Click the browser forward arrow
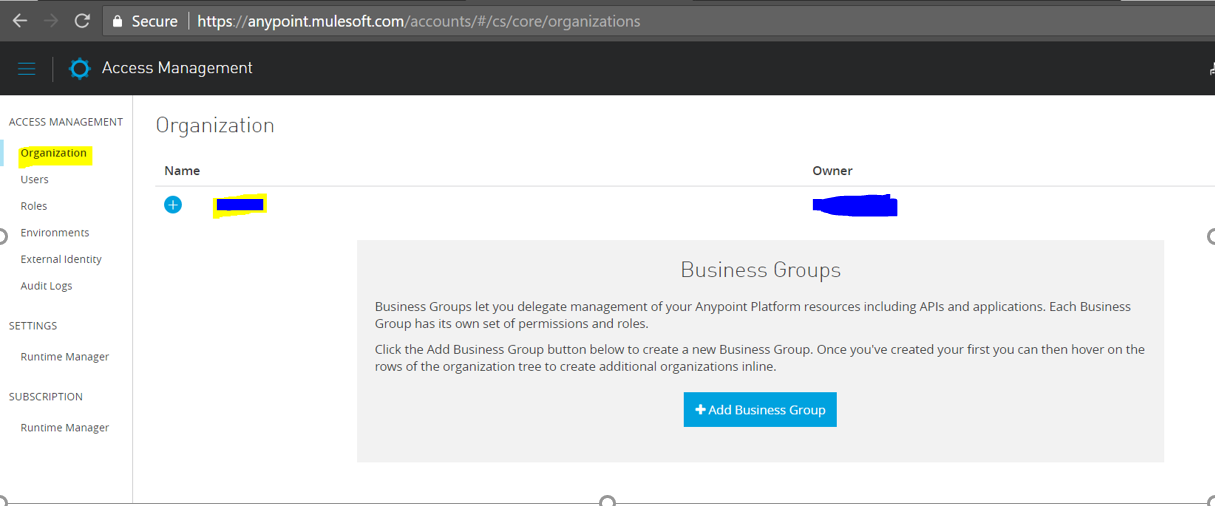This screenshot has height=506, width=1215. [x=50, y=21]
